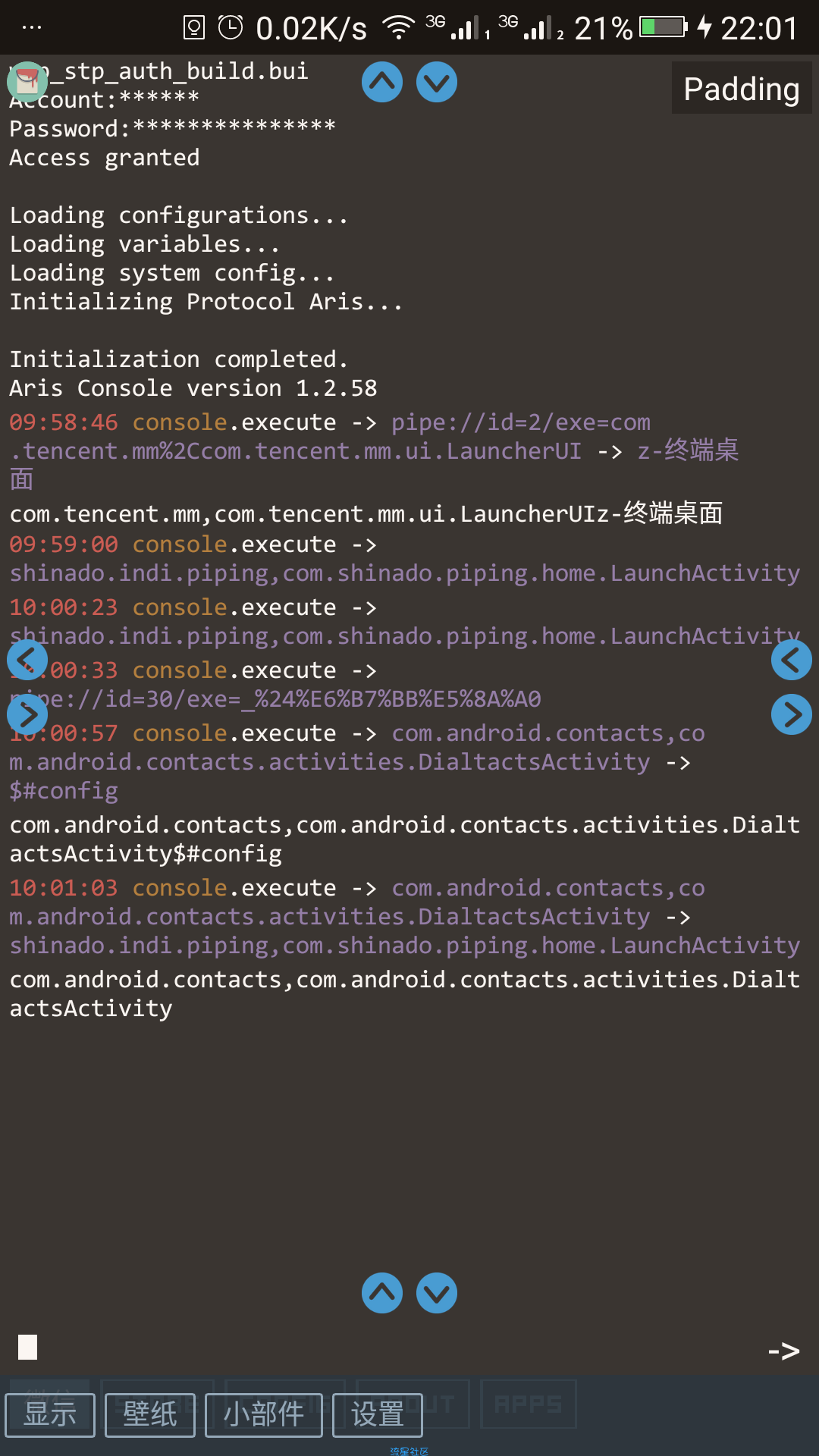Image resolution: width=819 pixels, height=1456 pixels.
Task: Open the 小部件 widgets option
Action: (x=264, y=1415)
